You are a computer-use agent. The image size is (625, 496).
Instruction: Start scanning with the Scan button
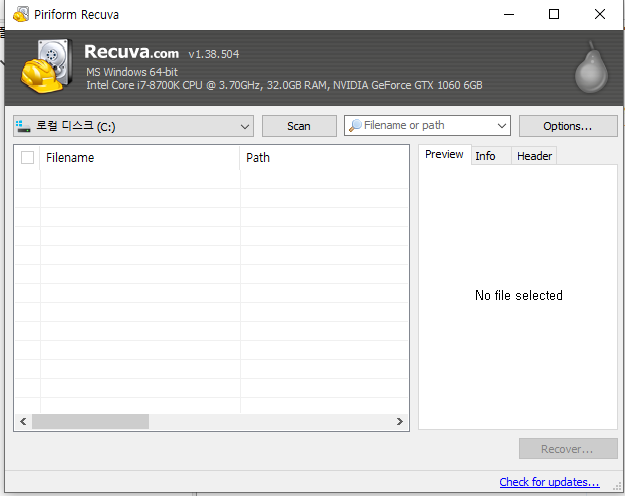click(x=299, y=126)
